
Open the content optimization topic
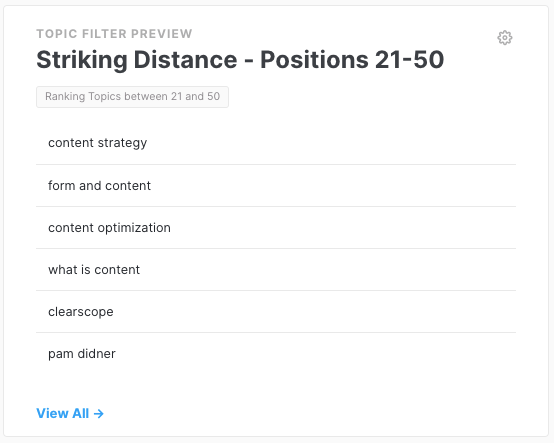276,228
